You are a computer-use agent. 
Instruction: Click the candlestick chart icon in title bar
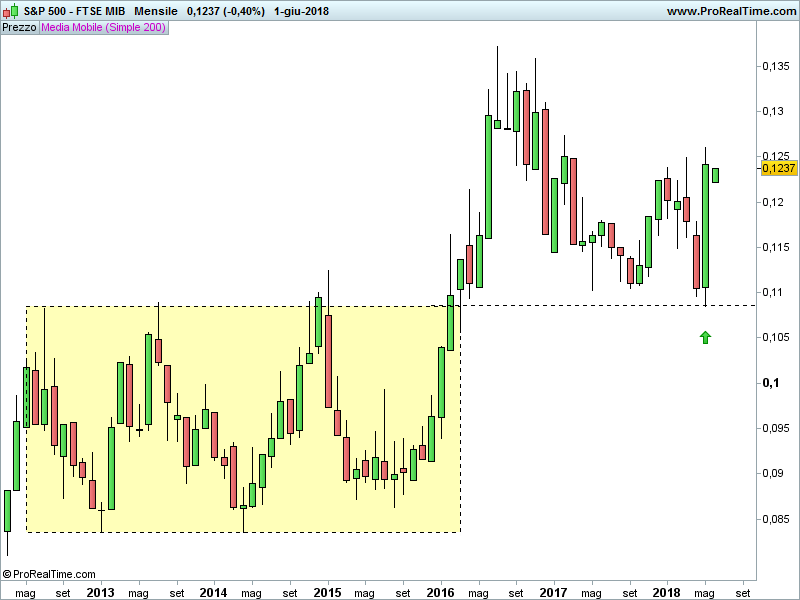click(10, 11)
